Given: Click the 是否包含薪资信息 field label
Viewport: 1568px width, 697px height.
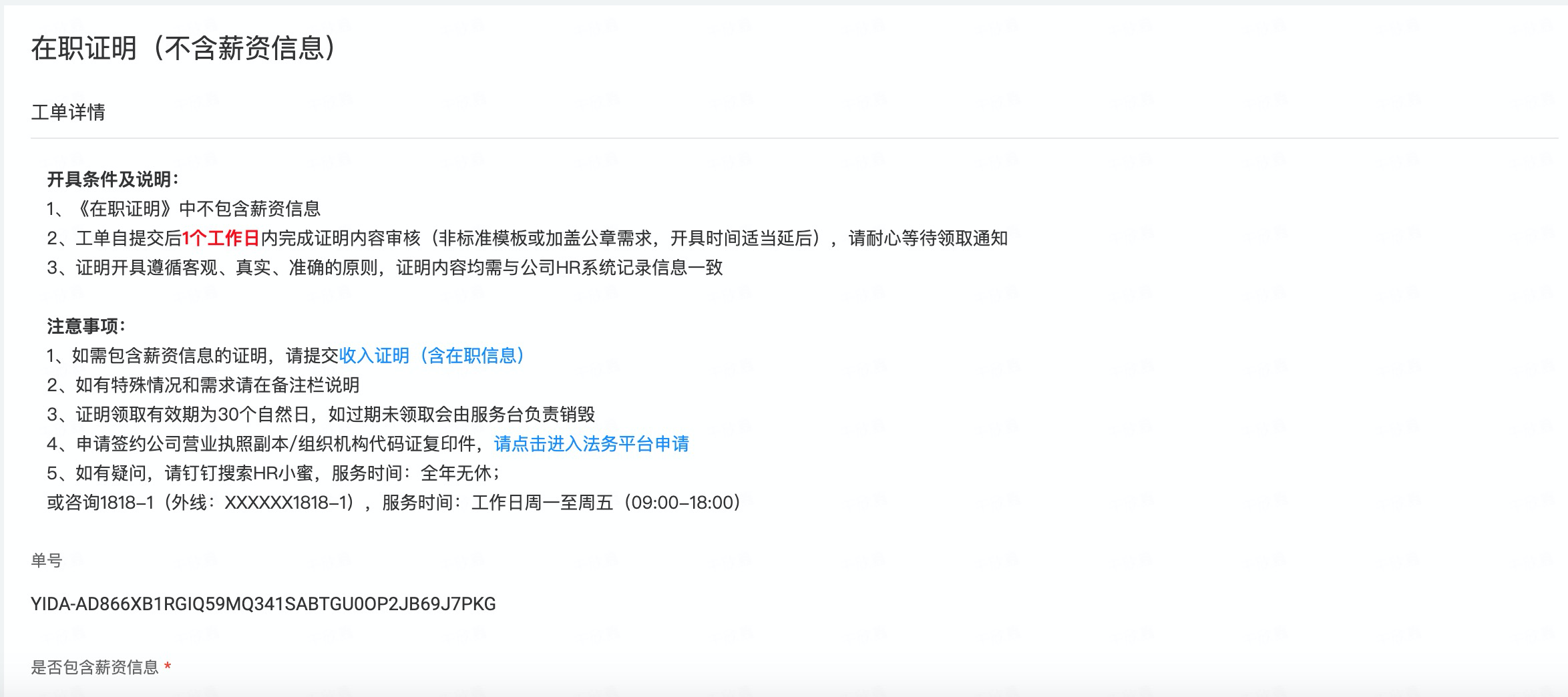Looking at the screenshot, I should [x=95, y=667].
